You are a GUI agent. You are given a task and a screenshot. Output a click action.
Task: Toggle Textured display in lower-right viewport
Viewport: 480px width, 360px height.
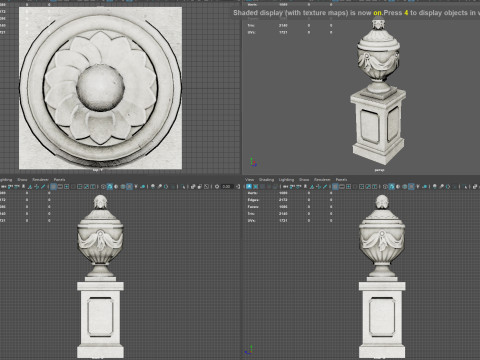click(x=411, y=187)
